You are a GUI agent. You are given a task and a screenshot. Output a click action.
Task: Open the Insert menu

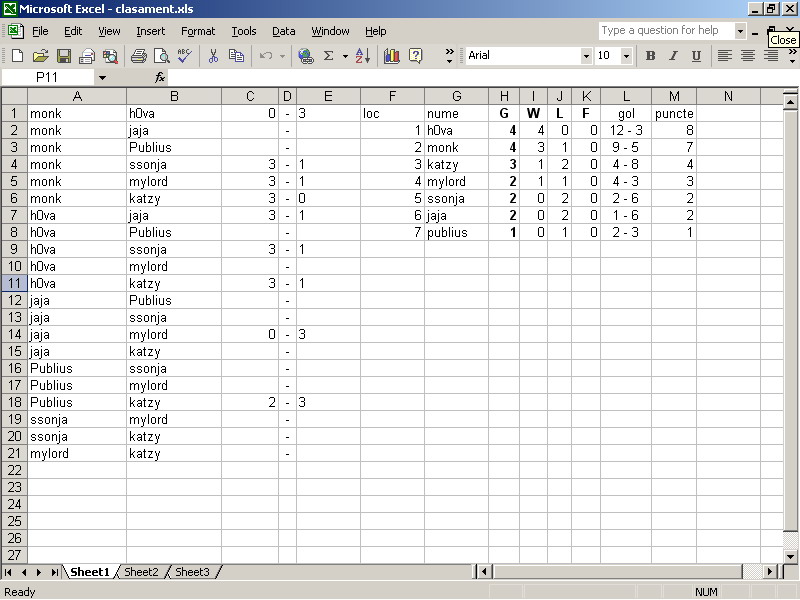(151, 31)
